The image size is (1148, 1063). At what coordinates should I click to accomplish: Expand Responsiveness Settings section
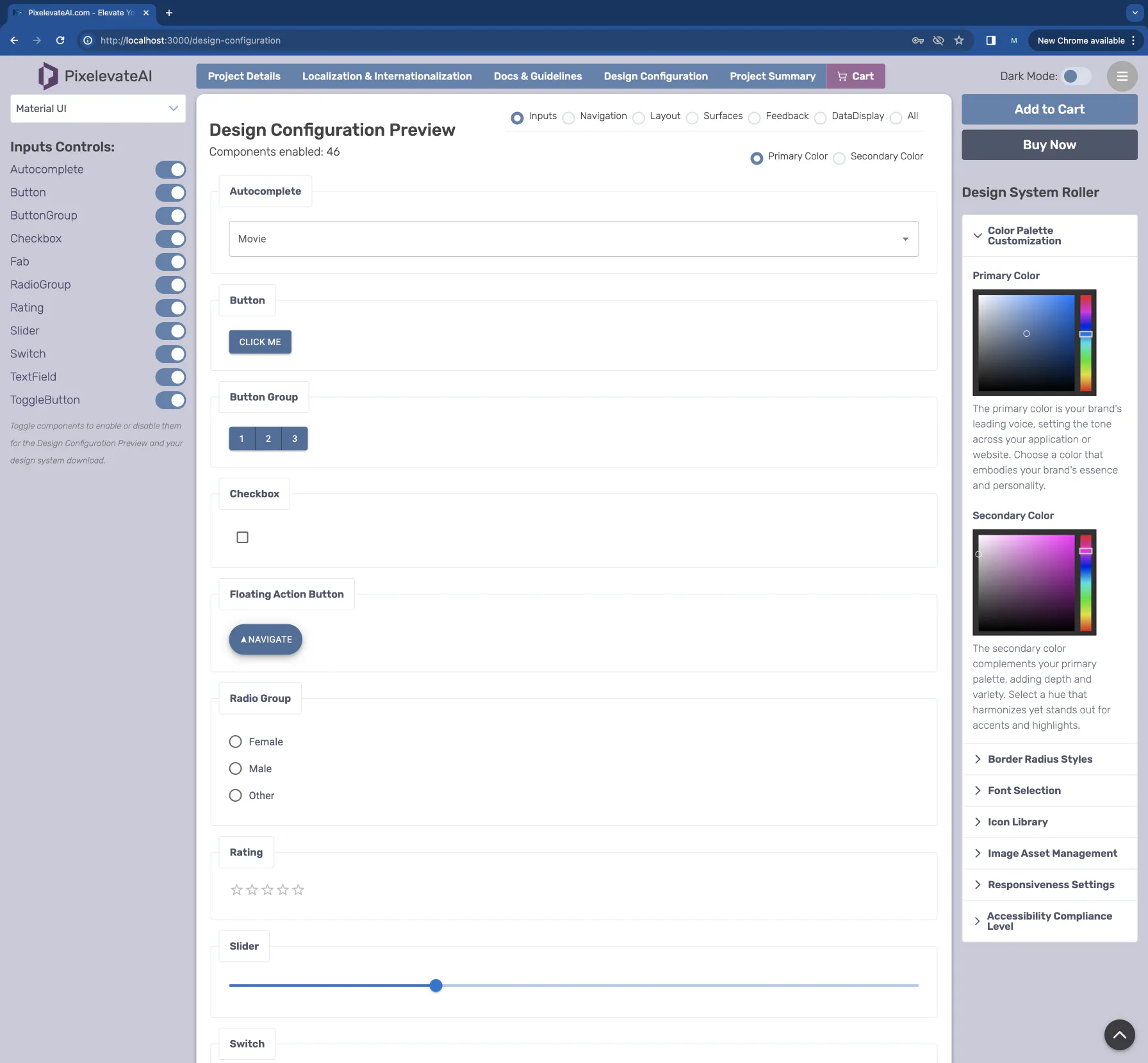point(1049,884)
